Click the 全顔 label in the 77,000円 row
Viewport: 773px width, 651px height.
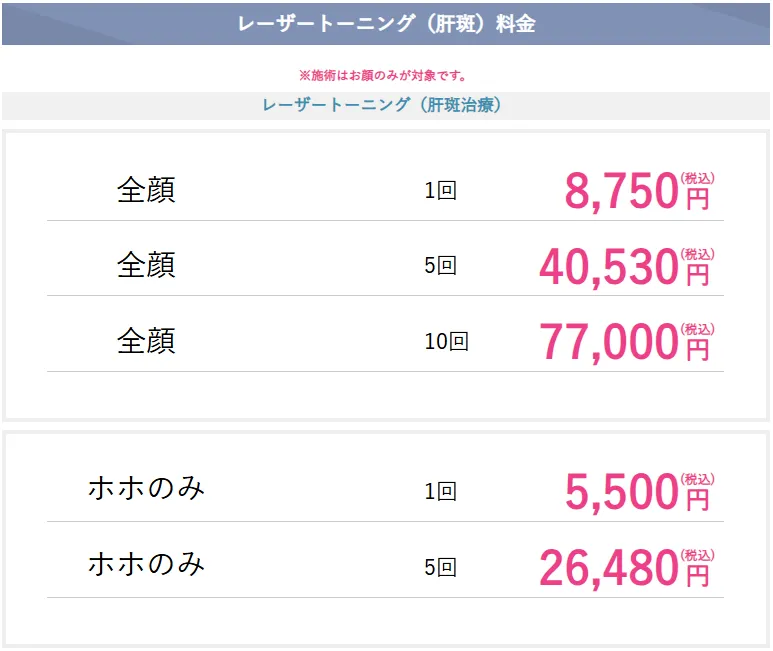click(146, 341)
